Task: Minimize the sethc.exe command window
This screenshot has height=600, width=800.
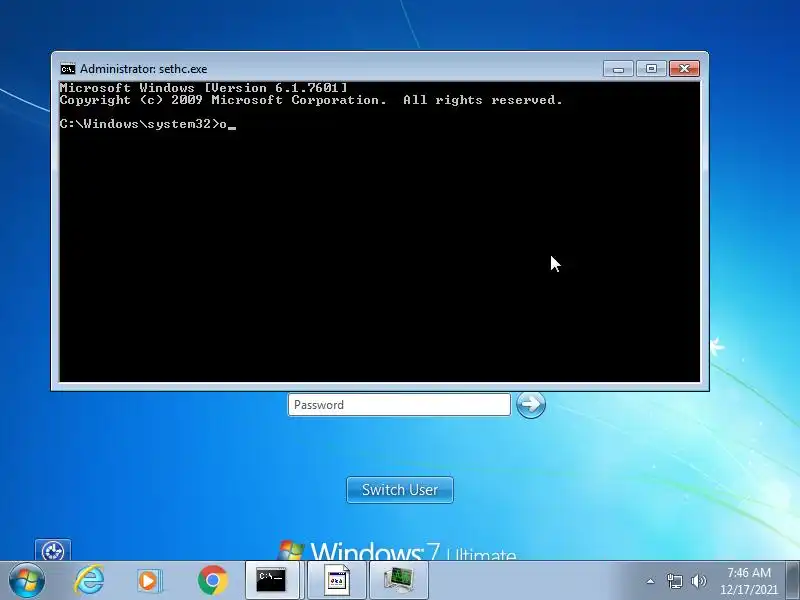Action: pyautogui.click(x=618, y=68)
